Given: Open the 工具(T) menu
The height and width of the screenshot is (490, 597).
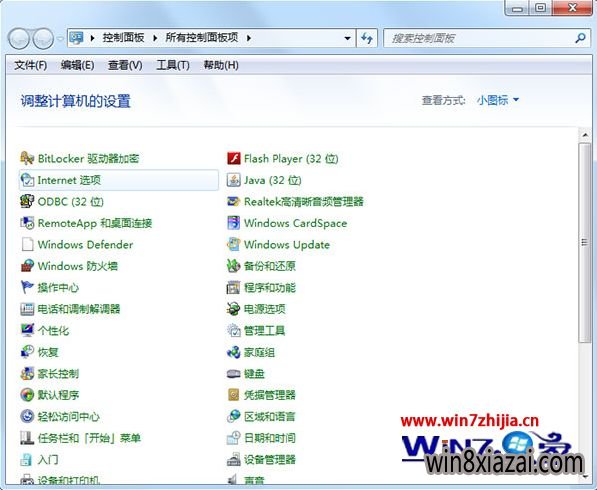Looking at the screenshot, I should 173,65.
